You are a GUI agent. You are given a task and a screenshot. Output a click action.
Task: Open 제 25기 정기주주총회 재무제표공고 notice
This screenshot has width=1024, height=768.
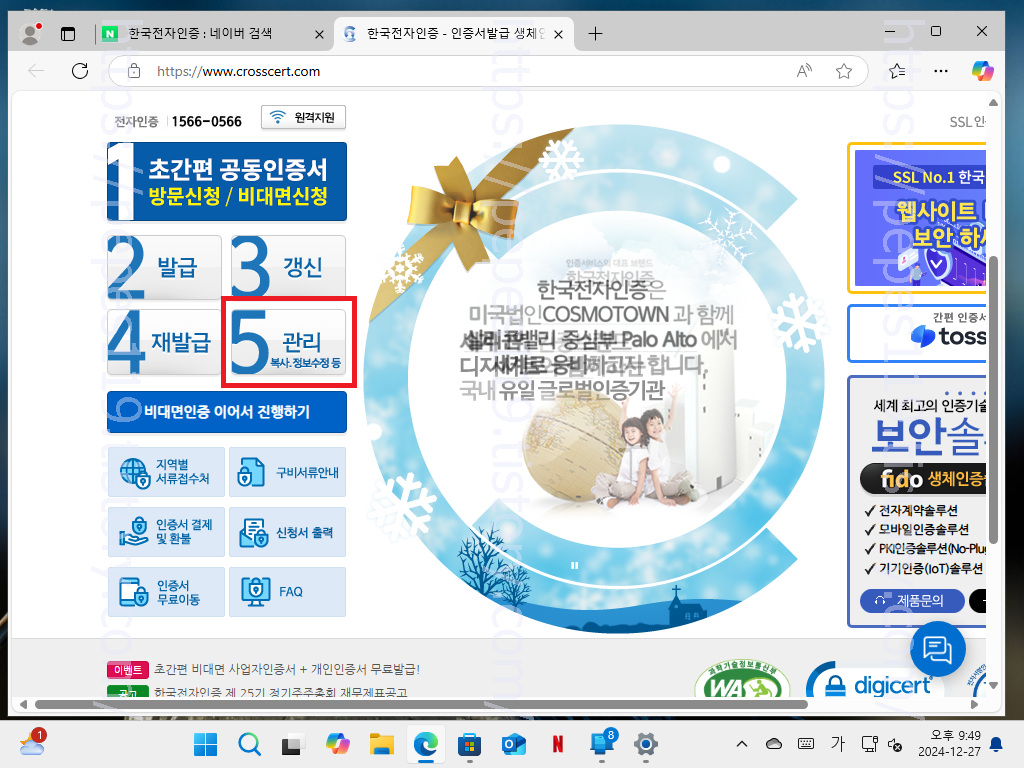tap(281, 692)
